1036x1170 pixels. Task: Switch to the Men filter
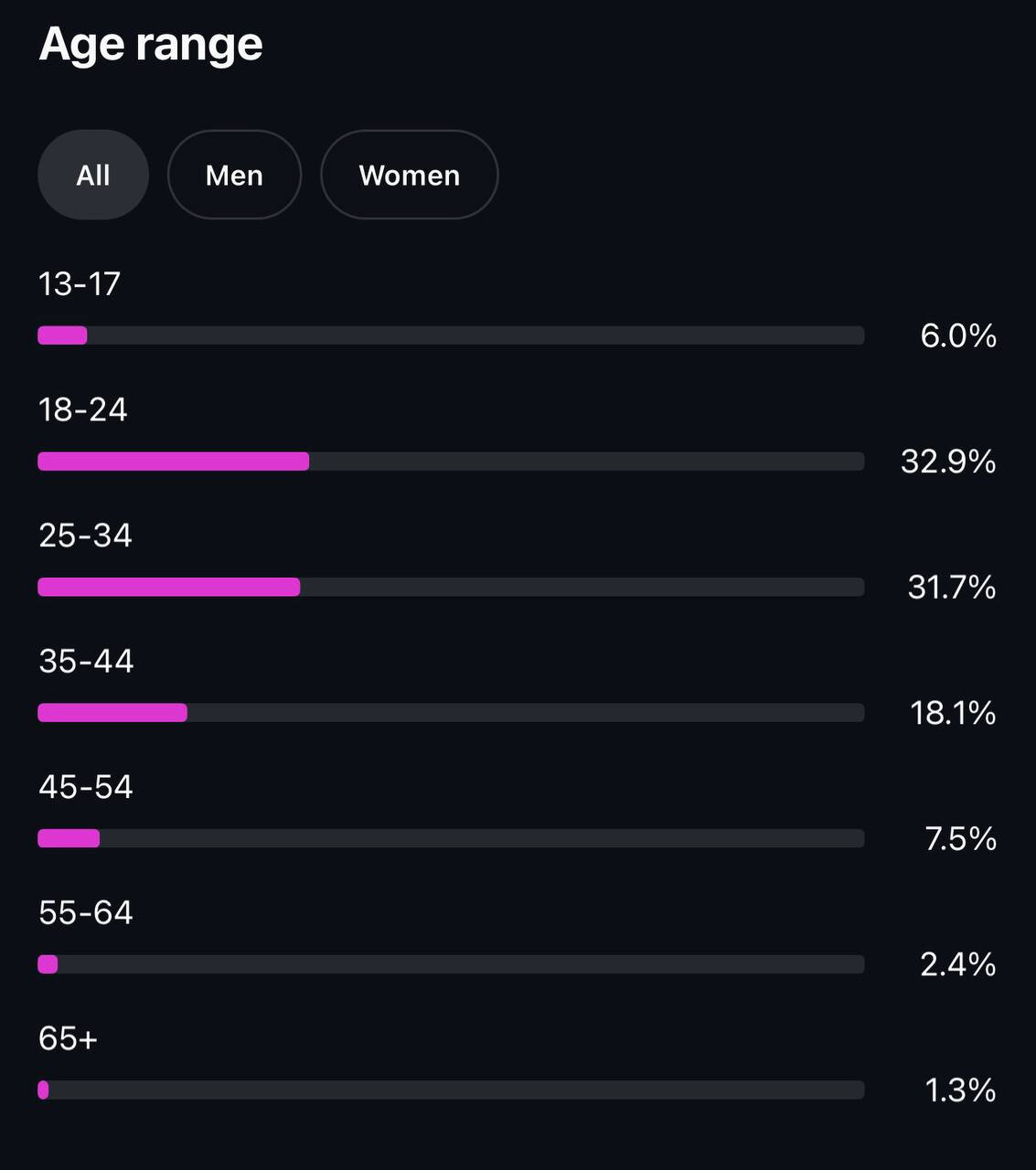pyautogui.click(x=234, y=175)
